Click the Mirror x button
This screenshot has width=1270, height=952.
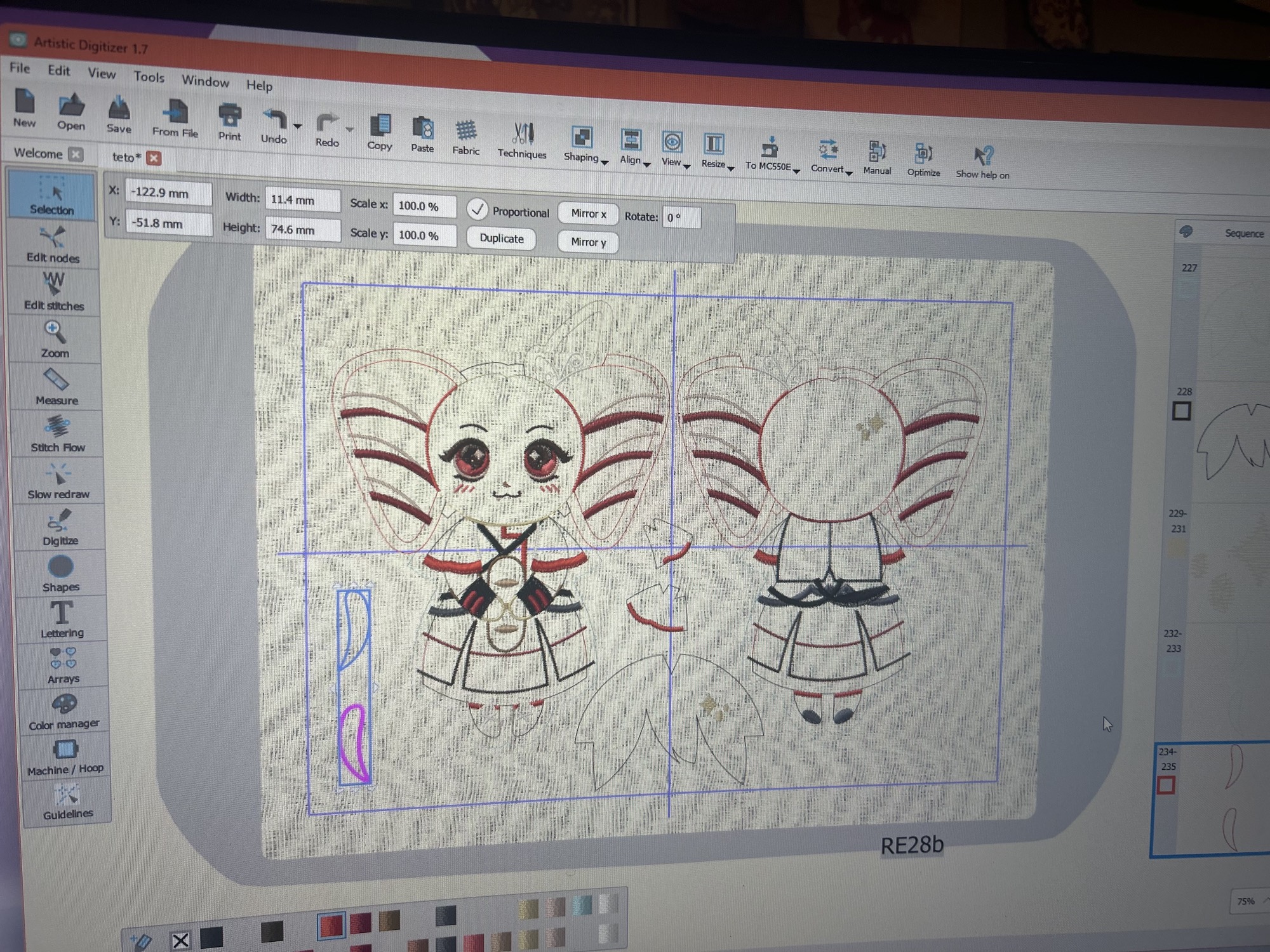coord(588,214)
